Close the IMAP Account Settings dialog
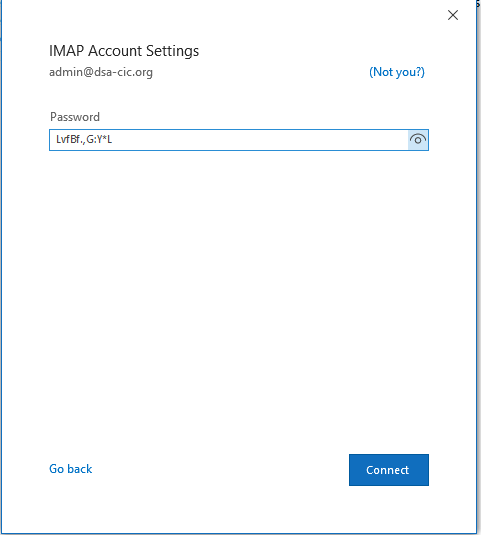This screenshot has height=535, width=481. pos(453,15)
